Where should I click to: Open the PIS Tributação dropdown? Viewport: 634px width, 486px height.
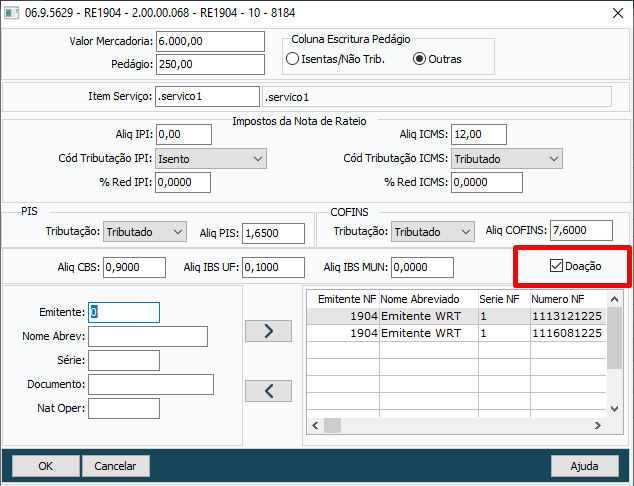coord(145,232)
